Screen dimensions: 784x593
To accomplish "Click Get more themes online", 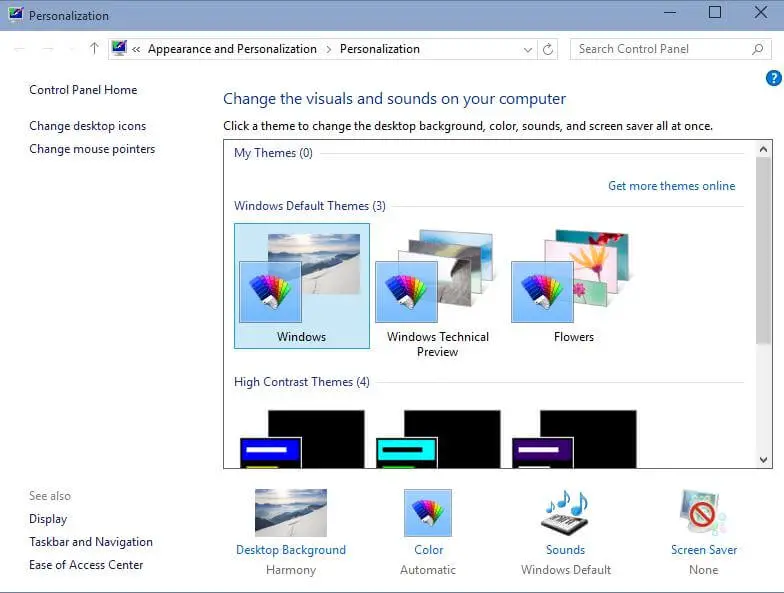I will point(672,186).
